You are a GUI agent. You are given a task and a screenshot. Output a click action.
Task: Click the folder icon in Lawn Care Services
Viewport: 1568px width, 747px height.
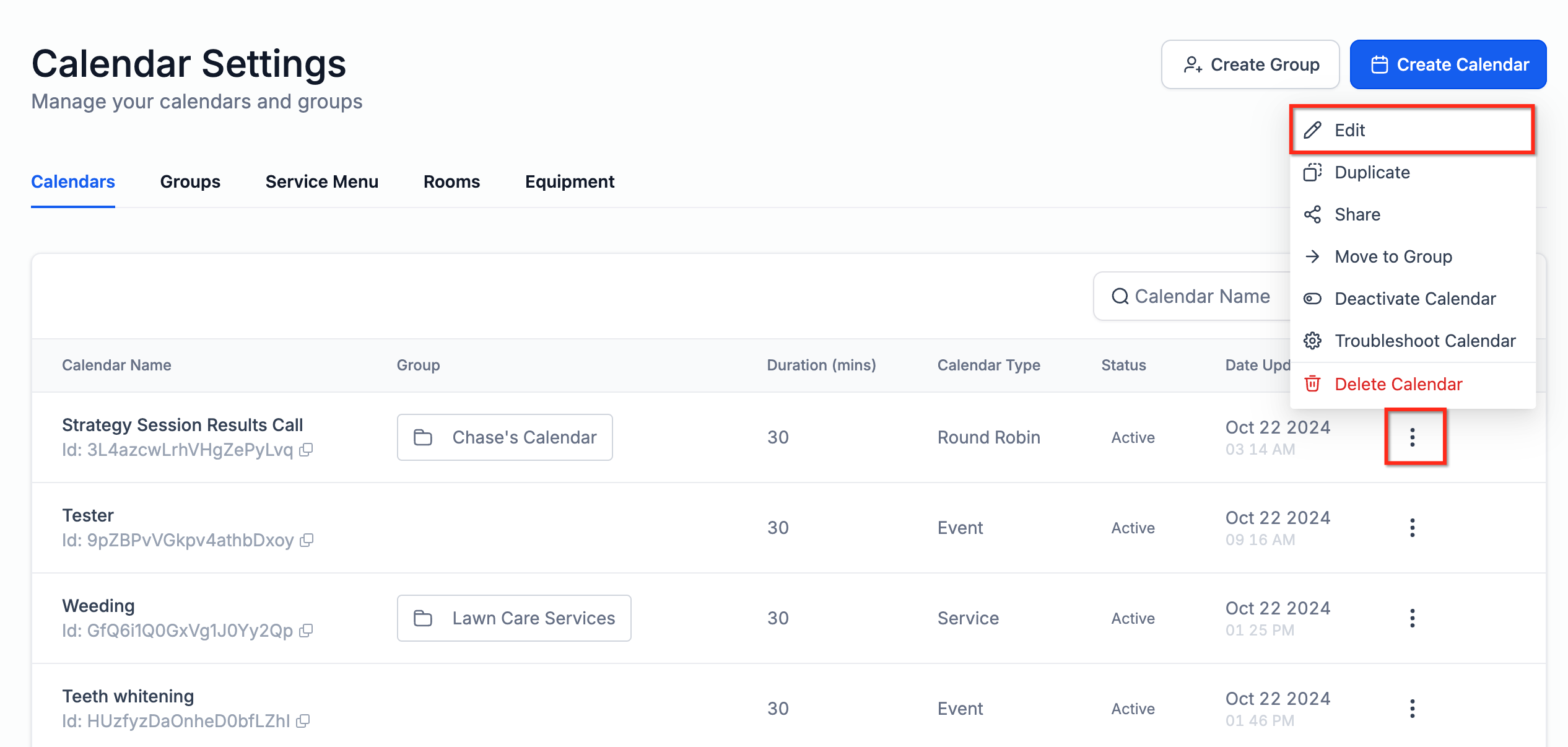pos(423,619)
